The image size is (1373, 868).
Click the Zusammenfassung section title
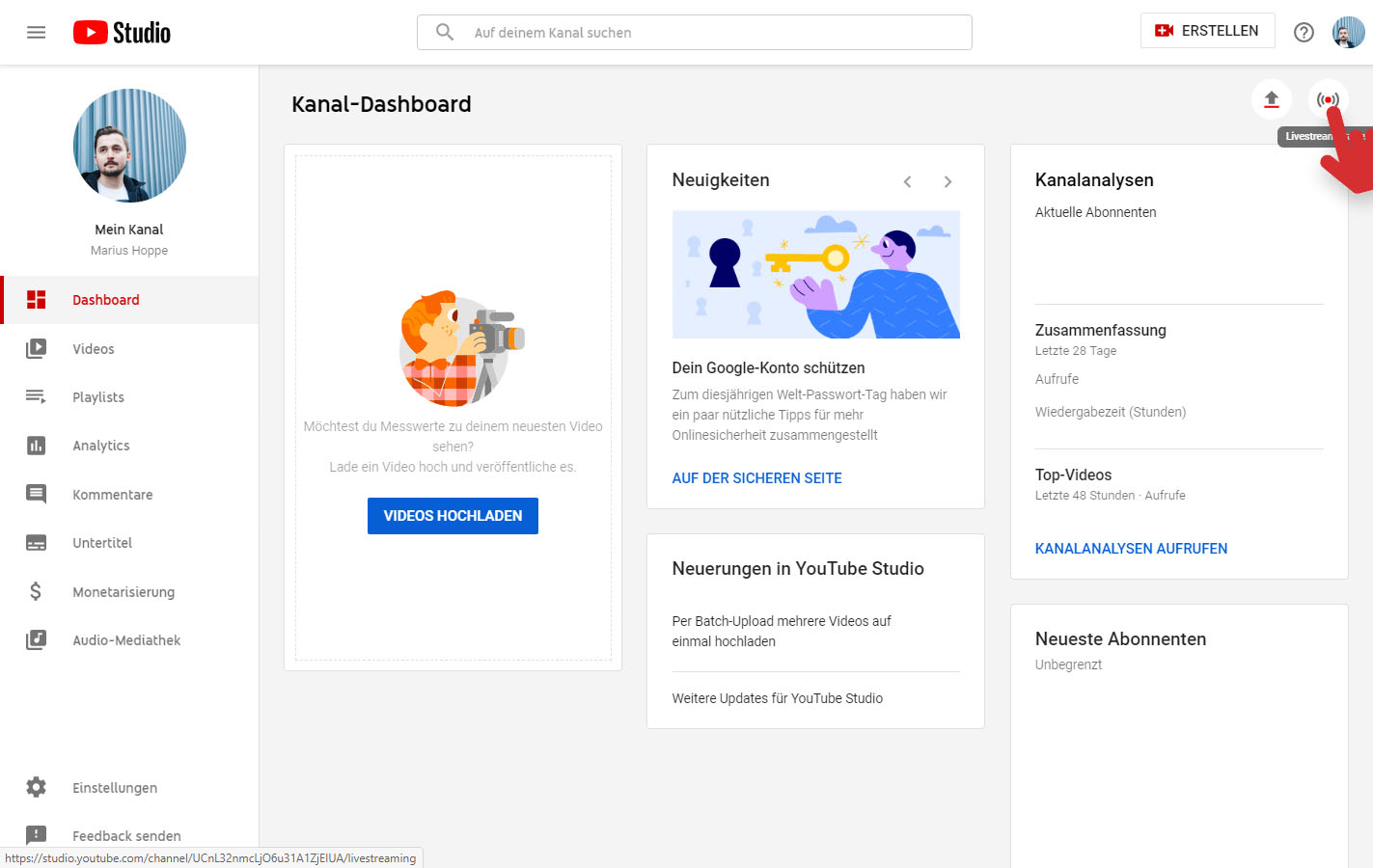1101,330
